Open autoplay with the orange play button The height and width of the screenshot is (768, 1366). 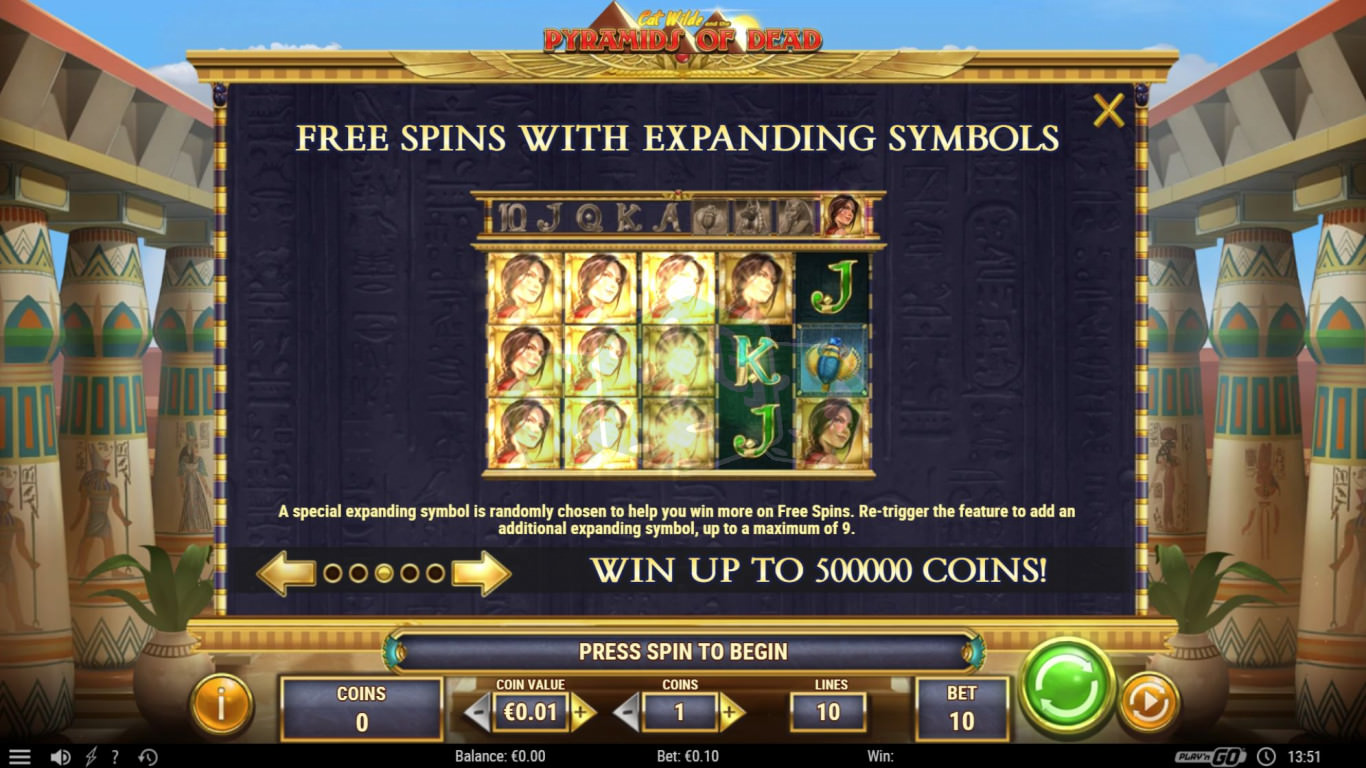[x=1148, y=703]
